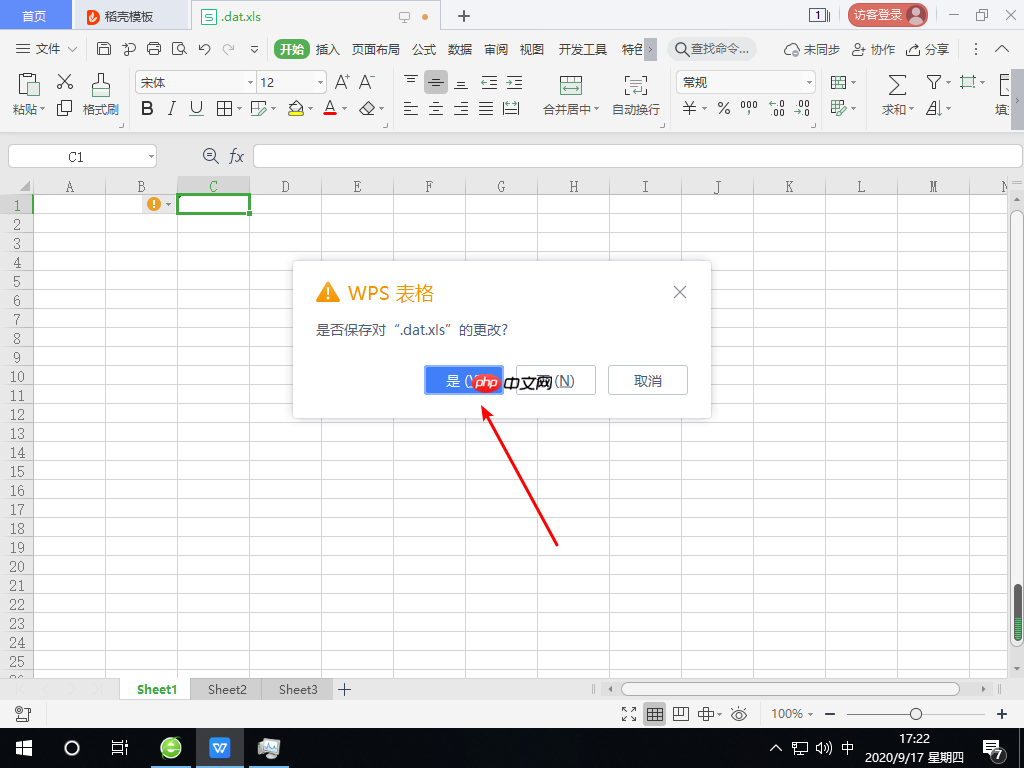Click the AutoSum (求和) sigma icon
Viewport: 1024px width, 768px height.
897,84
